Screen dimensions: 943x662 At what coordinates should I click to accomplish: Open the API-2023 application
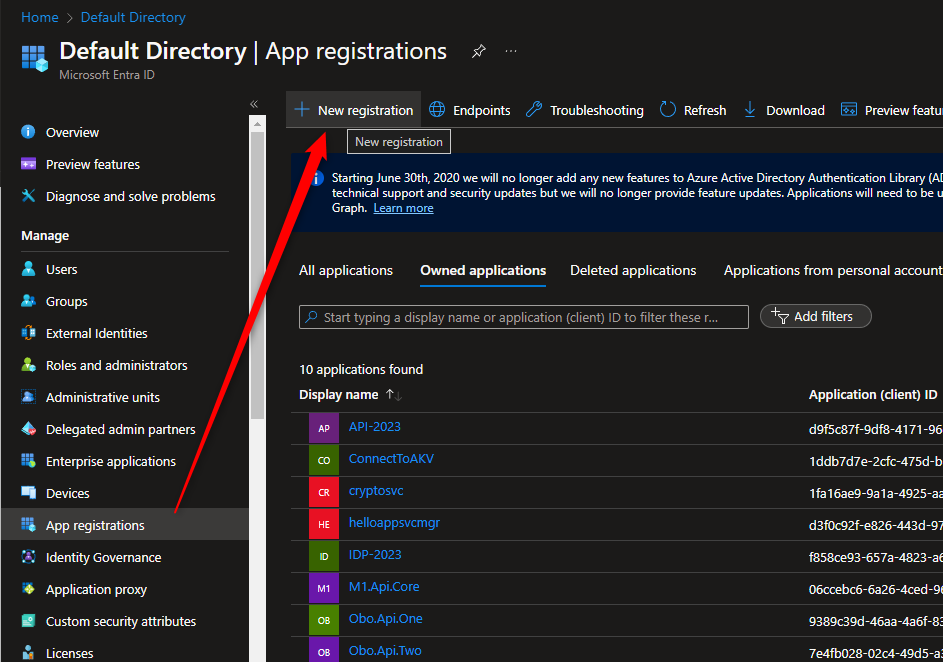coord(374,427)
